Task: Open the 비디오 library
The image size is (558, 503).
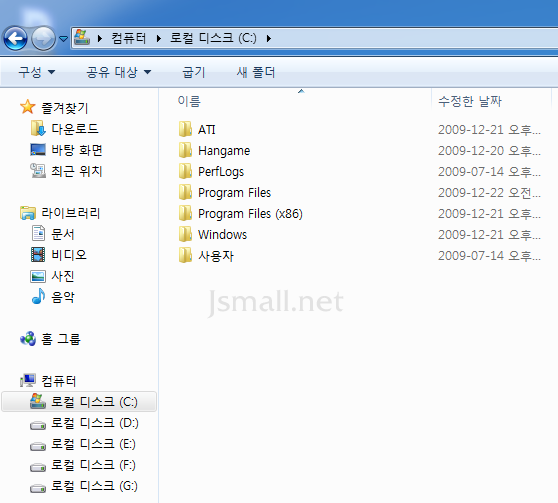Action: (69, 255)
